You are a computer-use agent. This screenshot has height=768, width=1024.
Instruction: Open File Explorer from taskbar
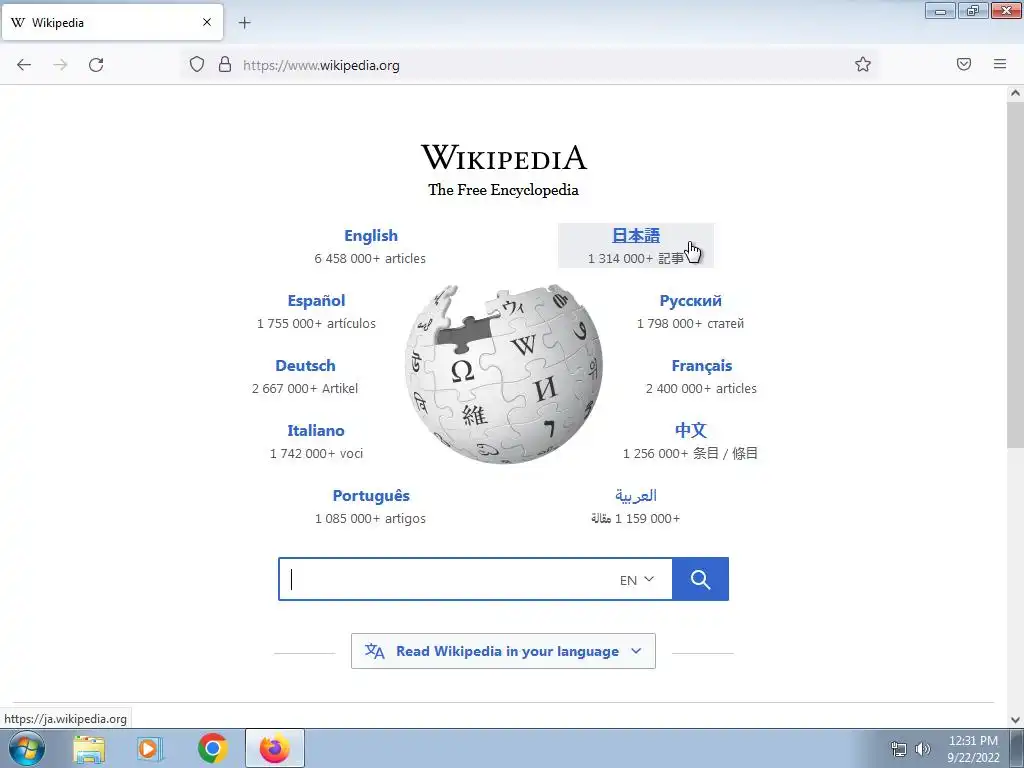click(89, 749)
